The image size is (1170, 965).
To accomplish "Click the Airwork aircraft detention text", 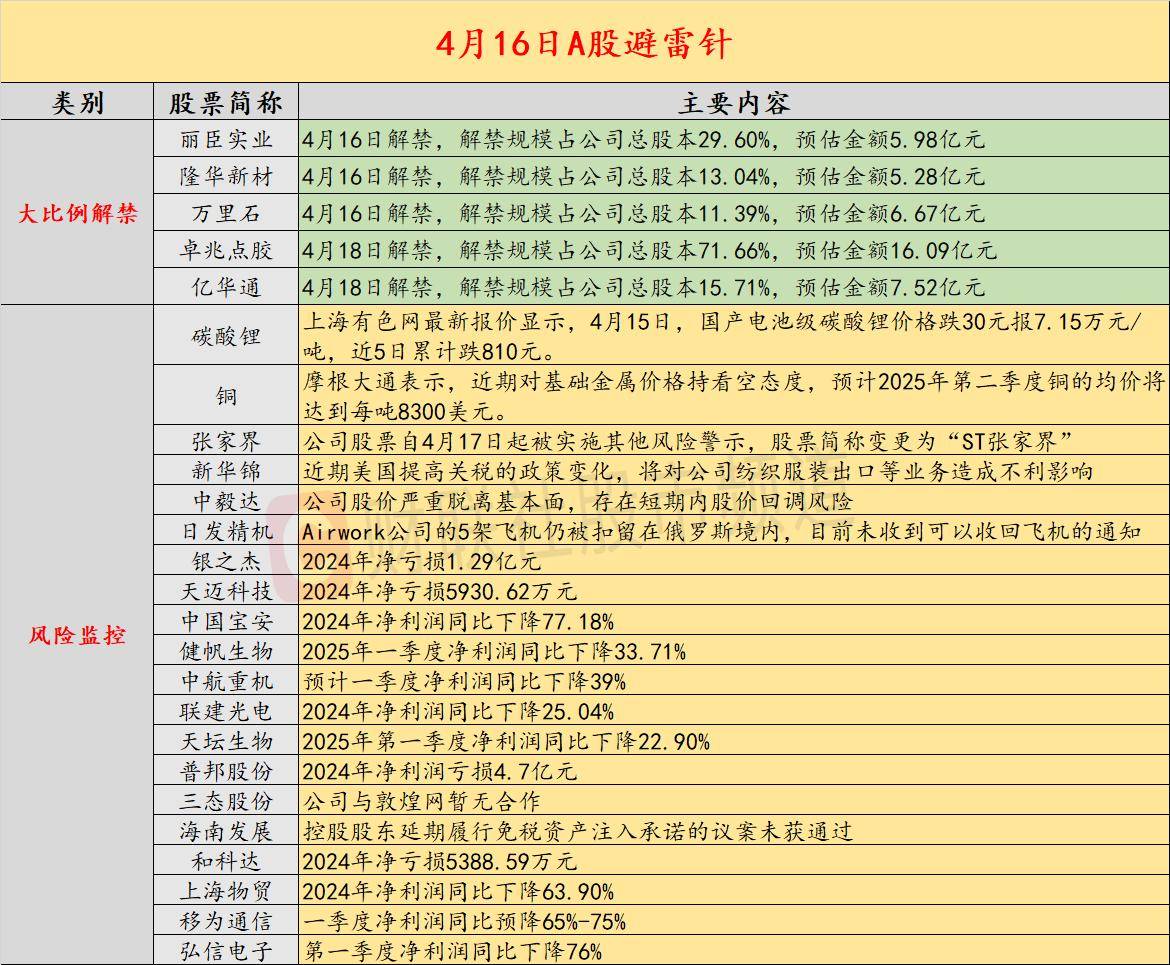I will 722,531.
